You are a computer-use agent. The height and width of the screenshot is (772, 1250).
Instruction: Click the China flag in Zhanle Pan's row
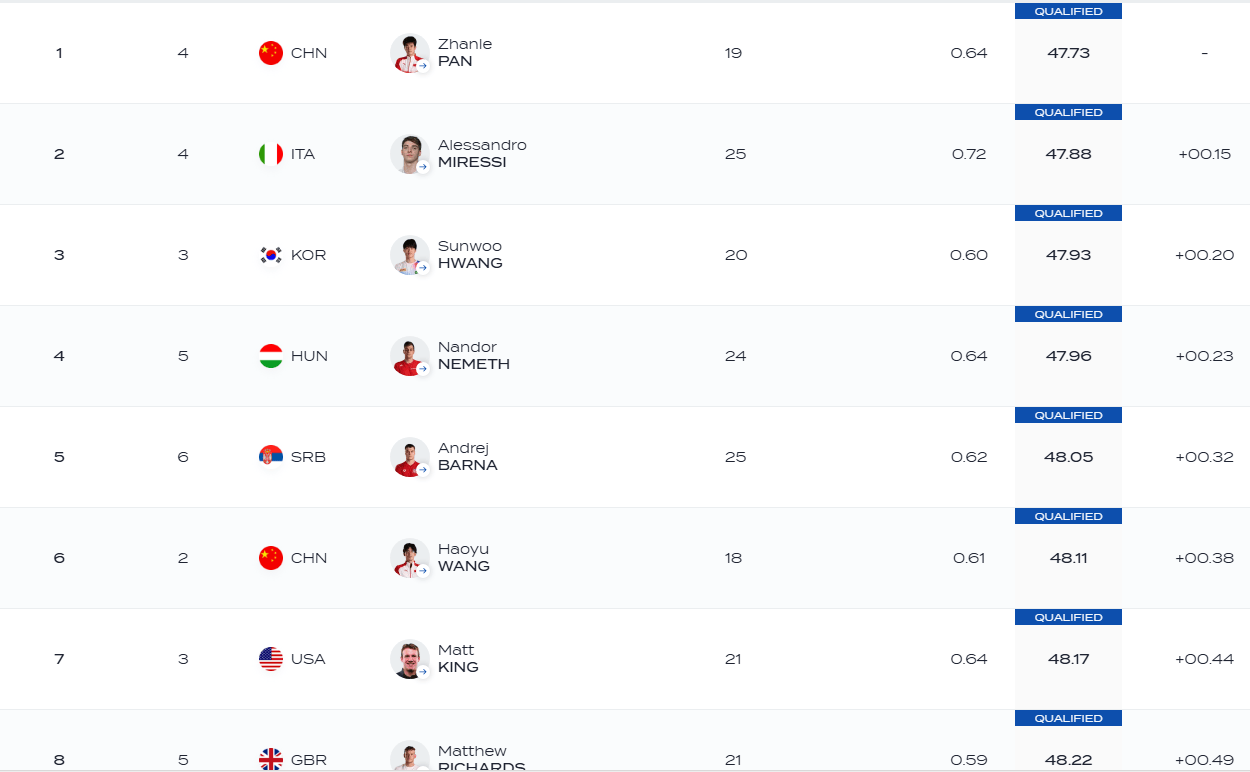[x=271, y=53]
